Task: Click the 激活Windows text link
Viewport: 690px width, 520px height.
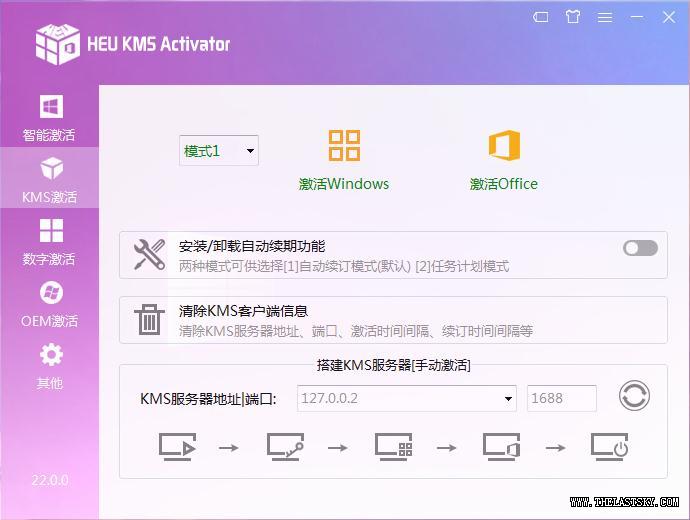Action: 344,184
